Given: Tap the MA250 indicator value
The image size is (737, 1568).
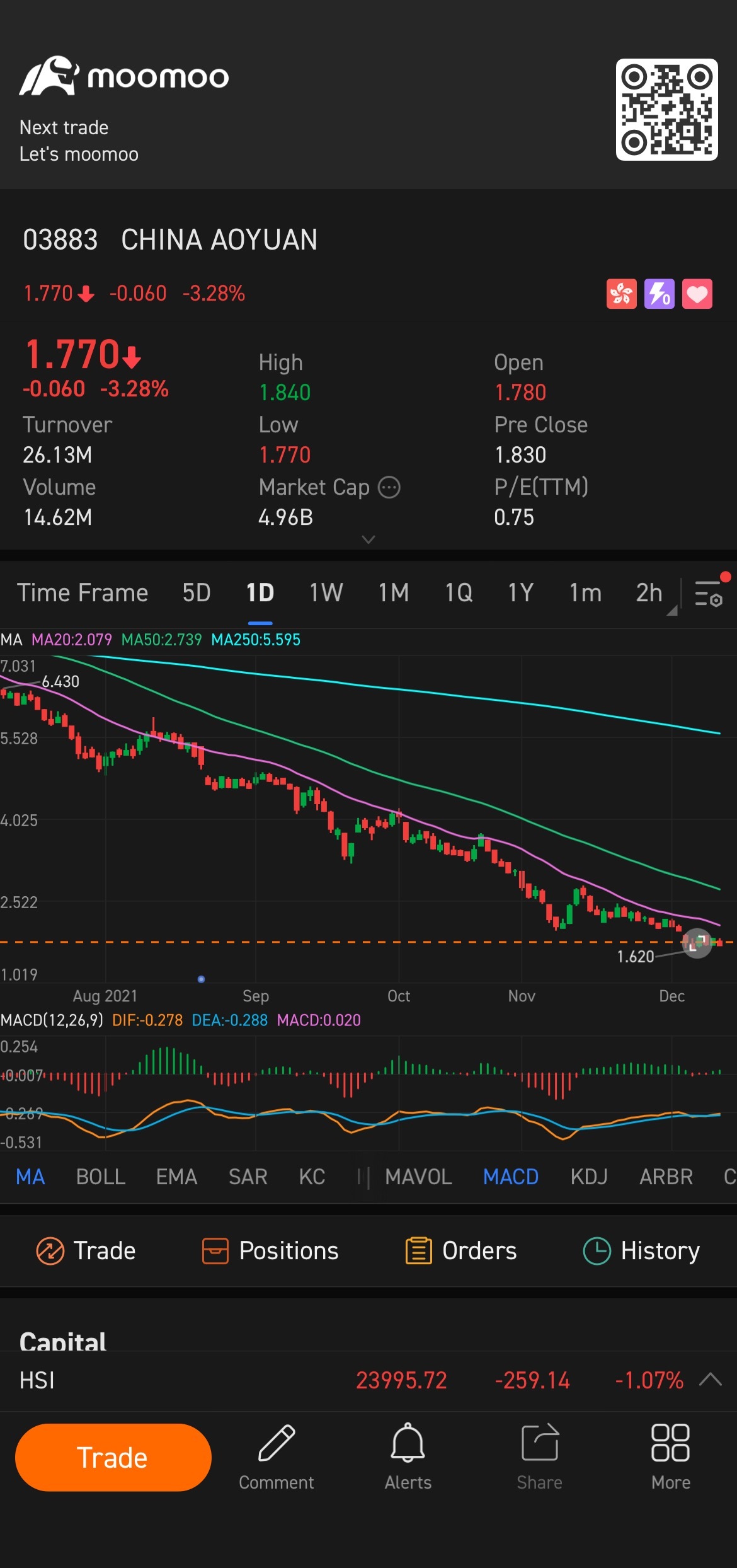Looking at the screenshot, I should 256,640.
